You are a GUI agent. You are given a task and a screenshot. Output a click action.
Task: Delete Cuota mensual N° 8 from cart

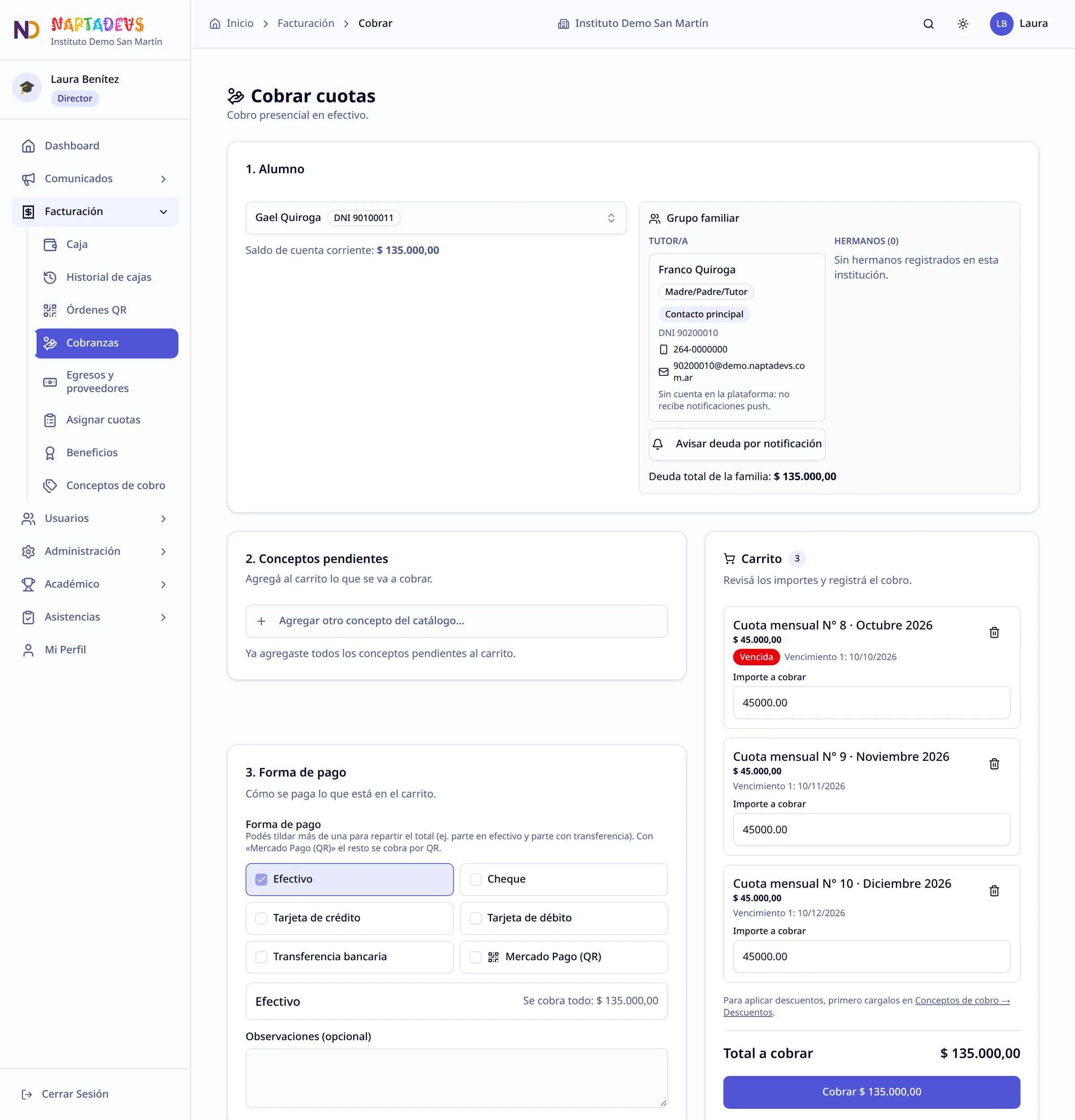[994, 633]
